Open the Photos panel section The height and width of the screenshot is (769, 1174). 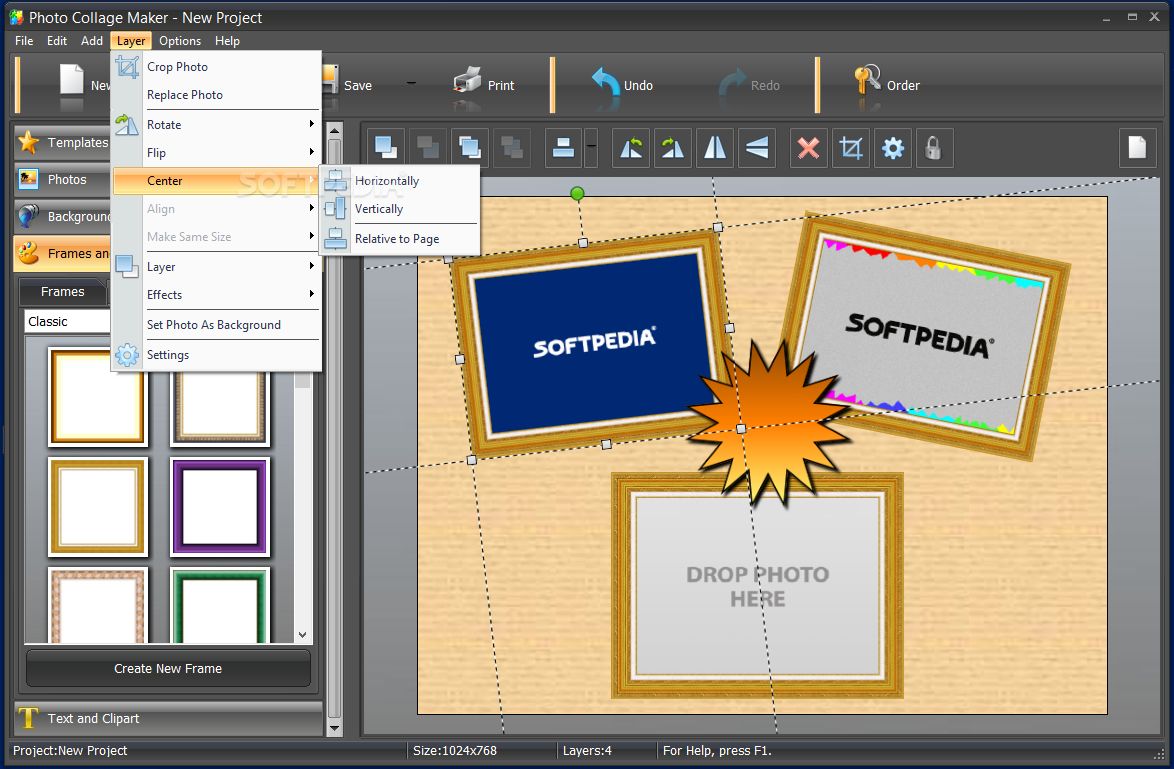pyautogui.click(x=62, y=179)
